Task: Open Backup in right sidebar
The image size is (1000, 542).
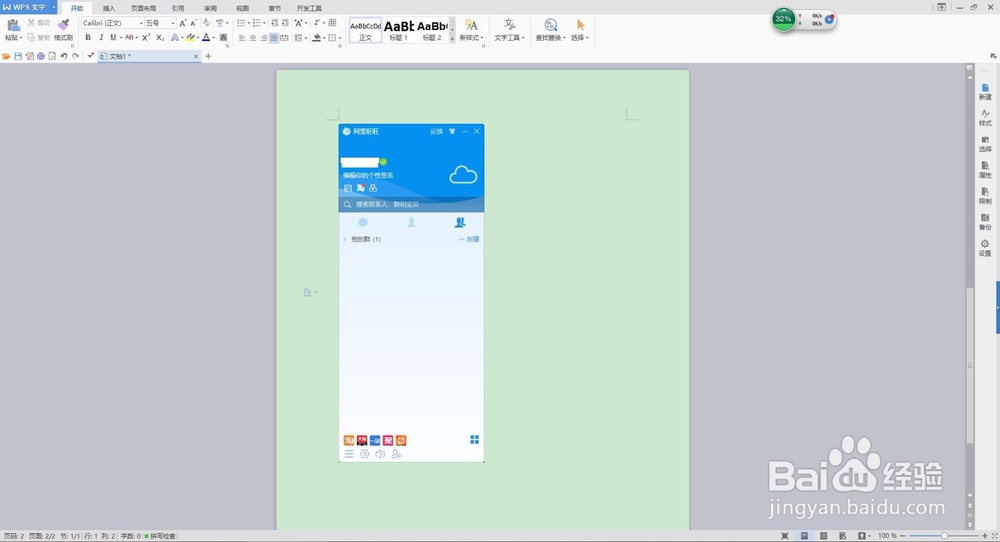Action: click(985, 221)
